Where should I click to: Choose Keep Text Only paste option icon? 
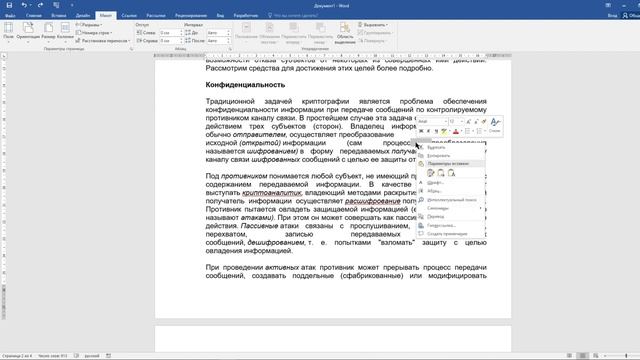(451, 173)
